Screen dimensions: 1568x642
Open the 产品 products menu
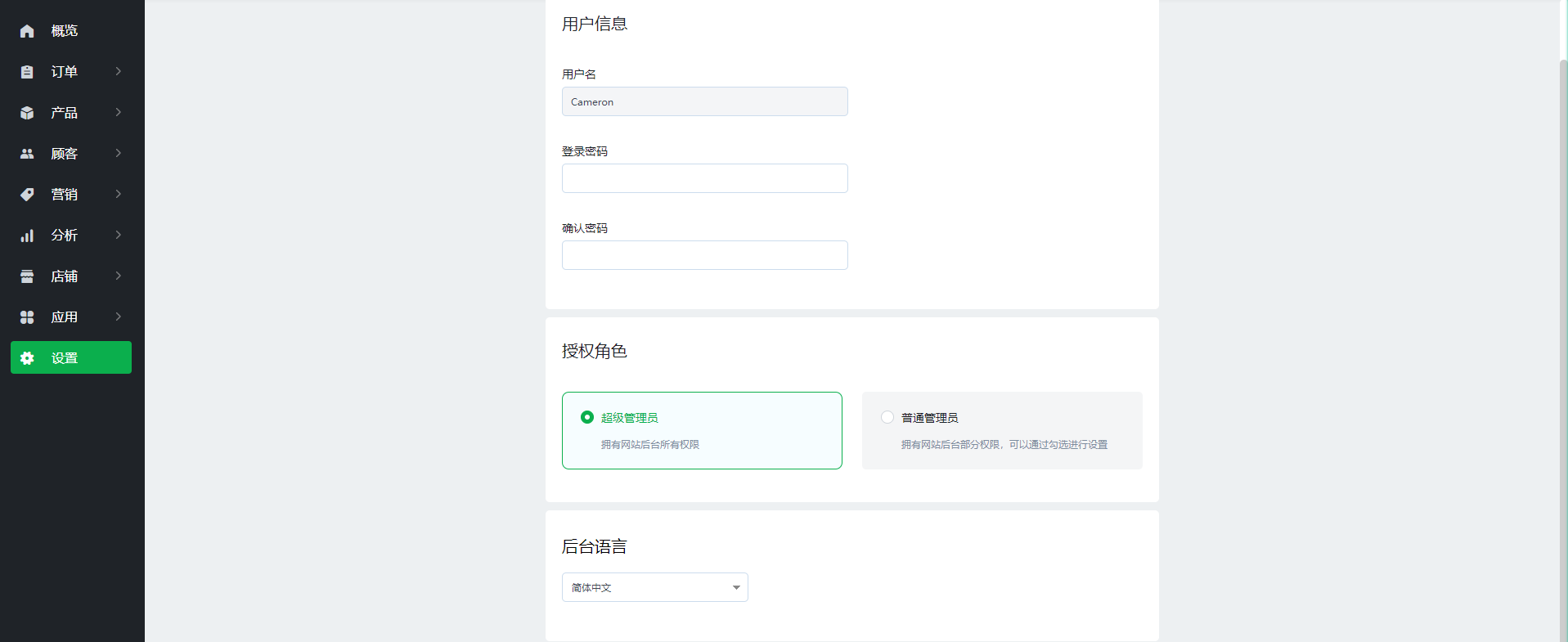click(x=71, y=113)
